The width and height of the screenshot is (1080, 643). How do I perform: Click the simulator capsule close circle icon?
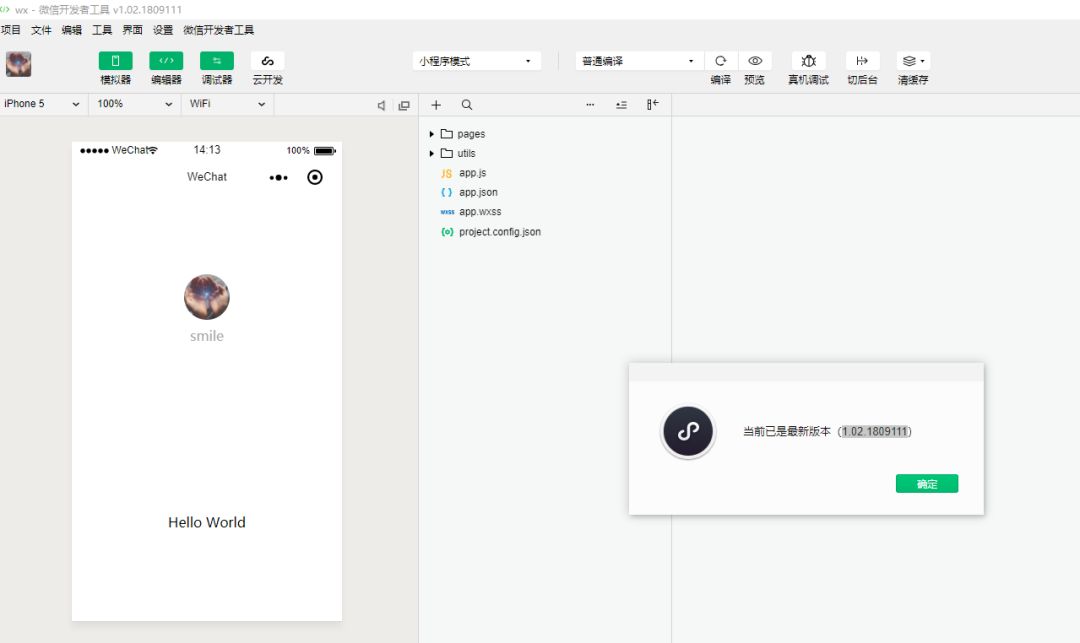click(315, 178)
